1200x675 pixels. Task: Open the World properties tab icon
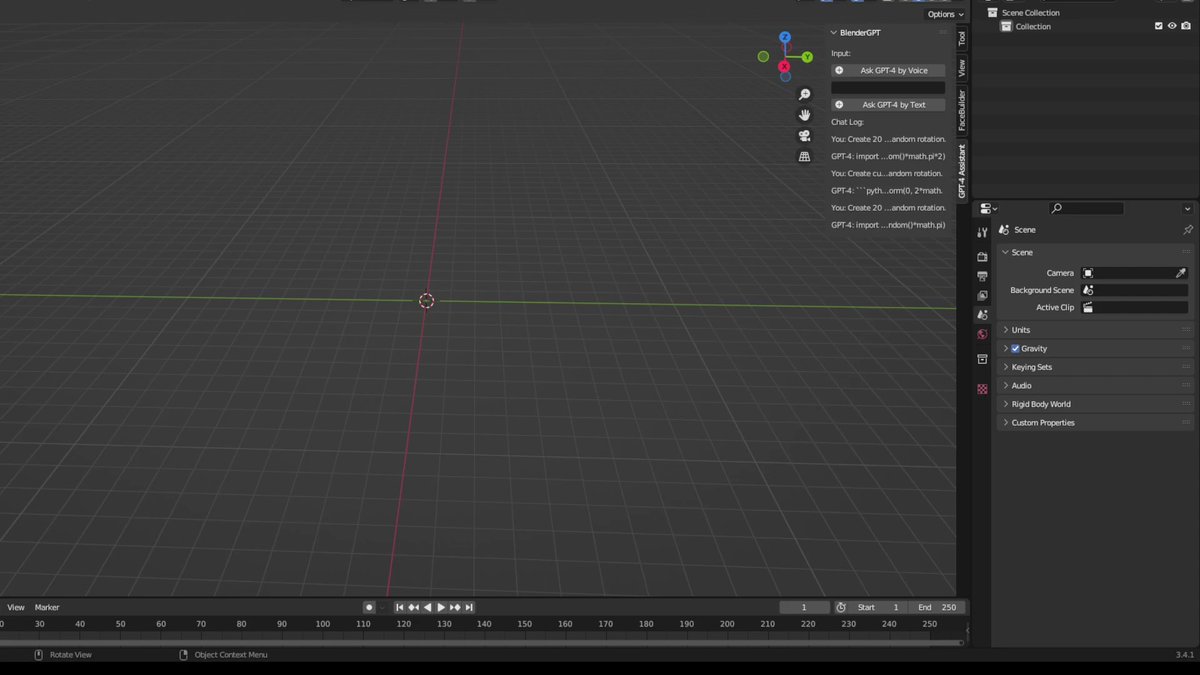(982, 334)
